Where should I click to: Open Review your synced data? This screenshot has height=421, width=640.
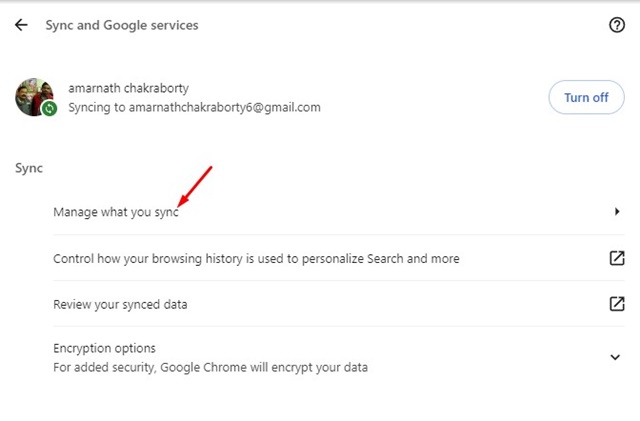click(120, 304)
